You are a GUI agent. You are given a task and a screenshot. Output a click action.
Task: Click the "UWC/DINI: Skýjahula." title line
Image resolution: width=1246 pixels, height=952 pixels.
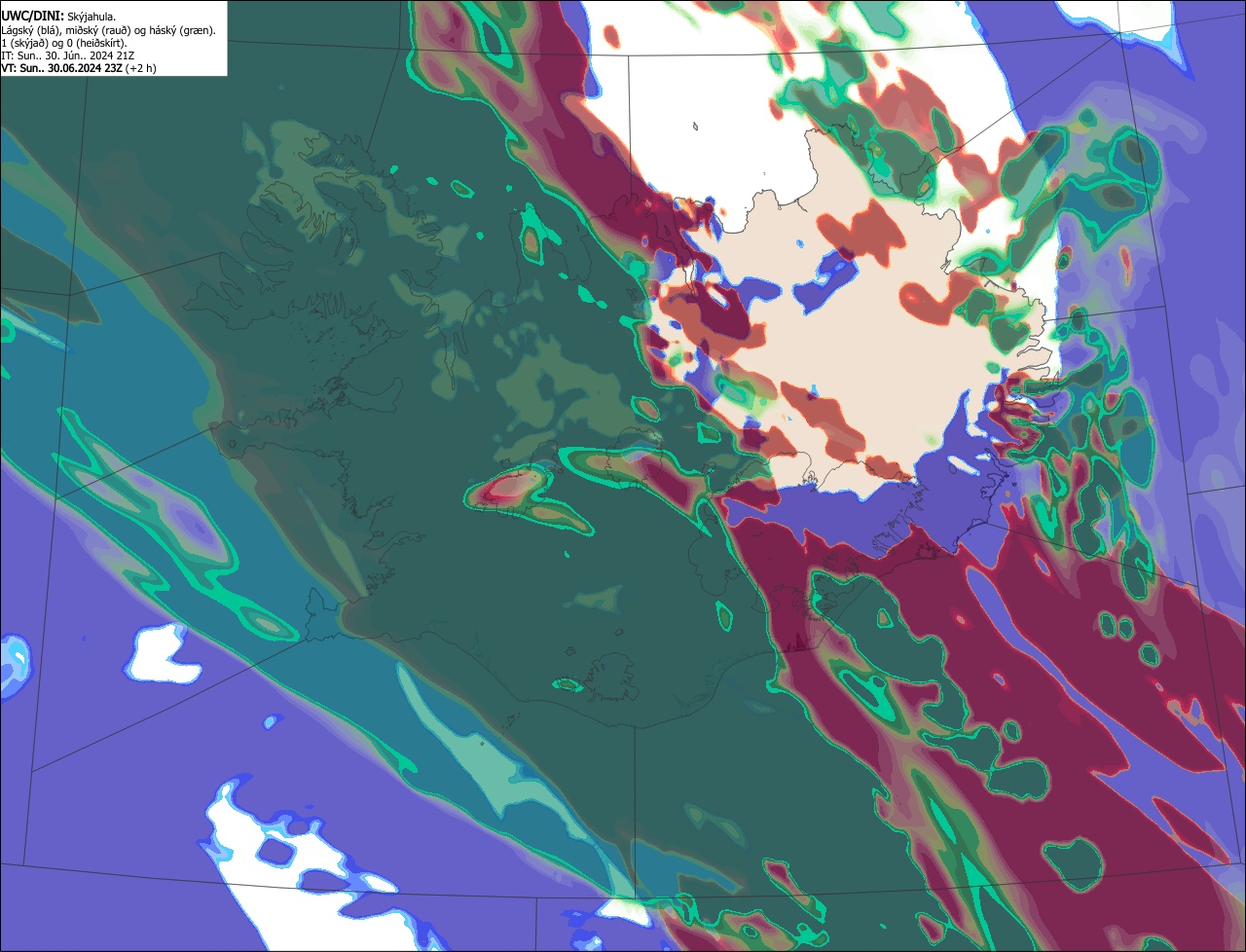coord(58,17)
